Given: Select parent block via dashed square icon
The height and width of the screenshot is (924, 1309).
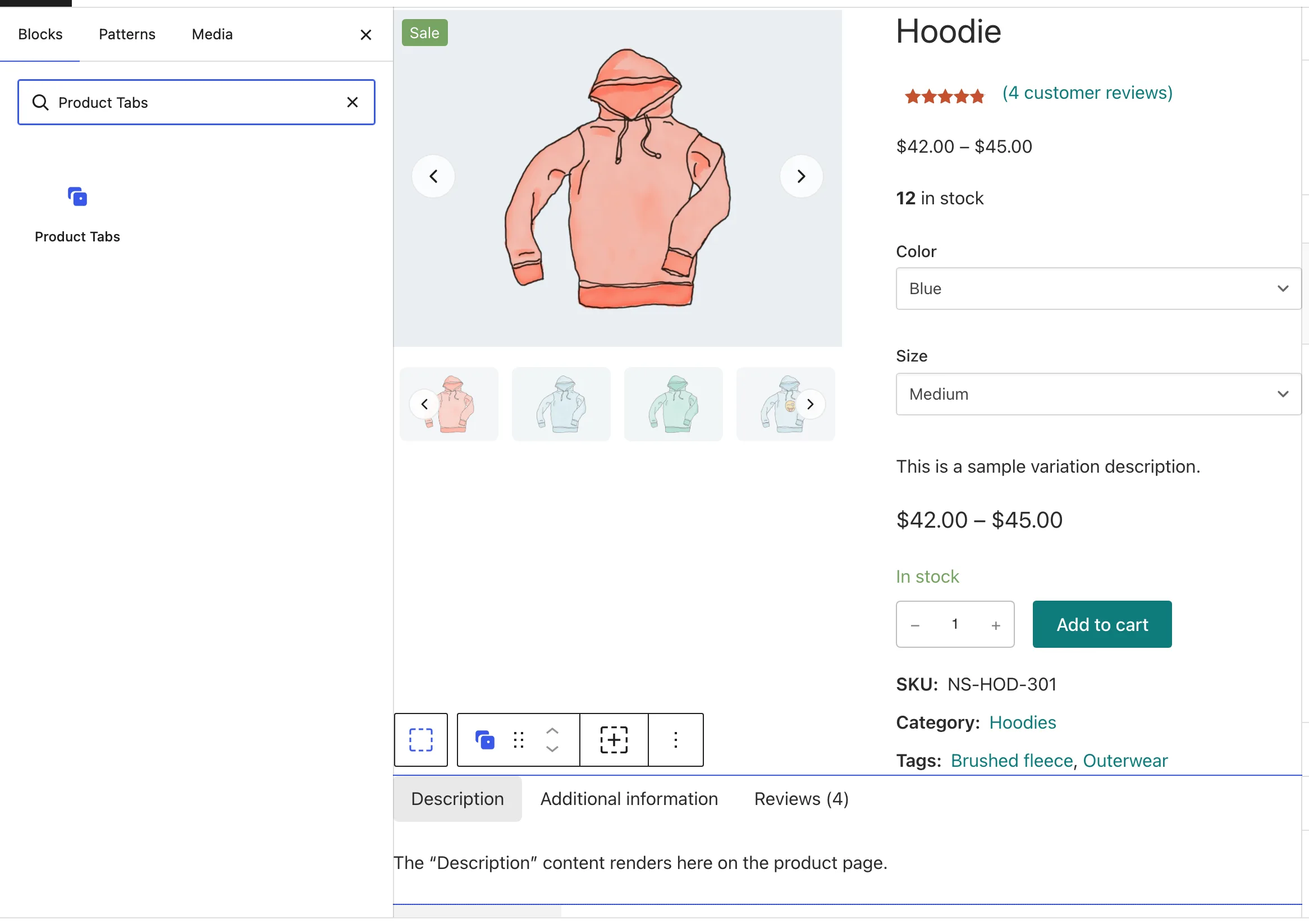Looking at the screenshot, I should click(x=421, y=740).
